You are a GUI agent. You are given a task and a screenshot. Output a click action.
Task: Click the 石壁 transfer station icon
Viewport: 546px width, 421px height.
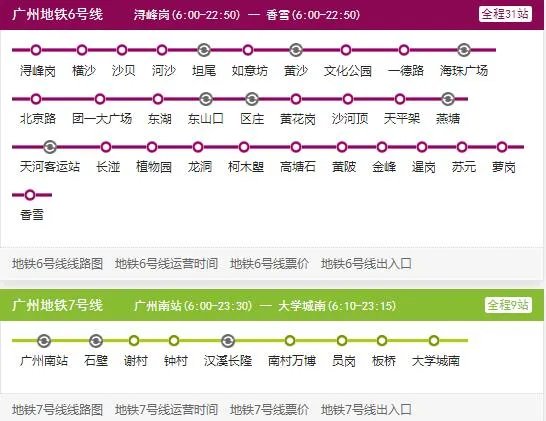tap(96, 341)
